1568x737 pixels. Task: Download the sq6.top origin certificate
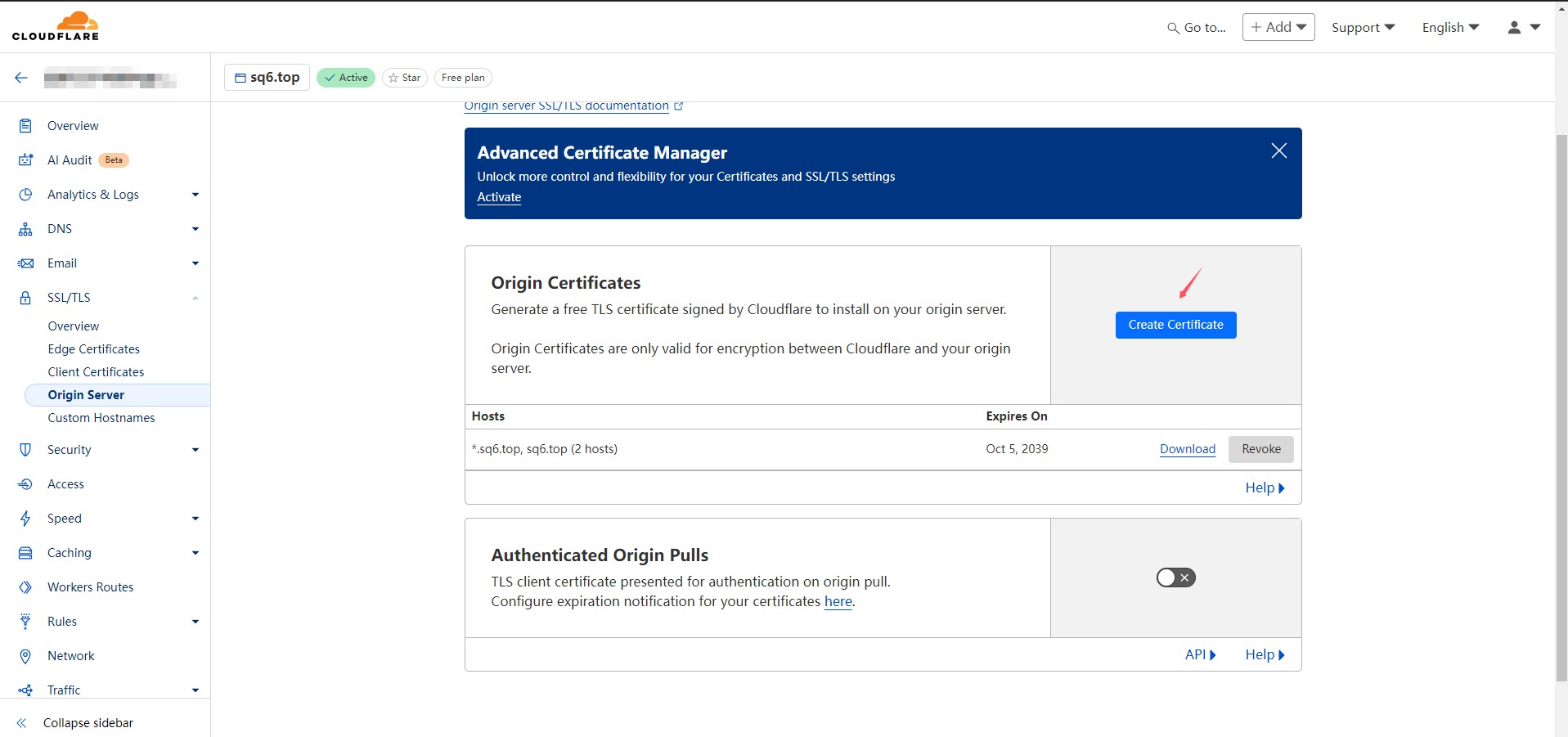click(1188, 449)
